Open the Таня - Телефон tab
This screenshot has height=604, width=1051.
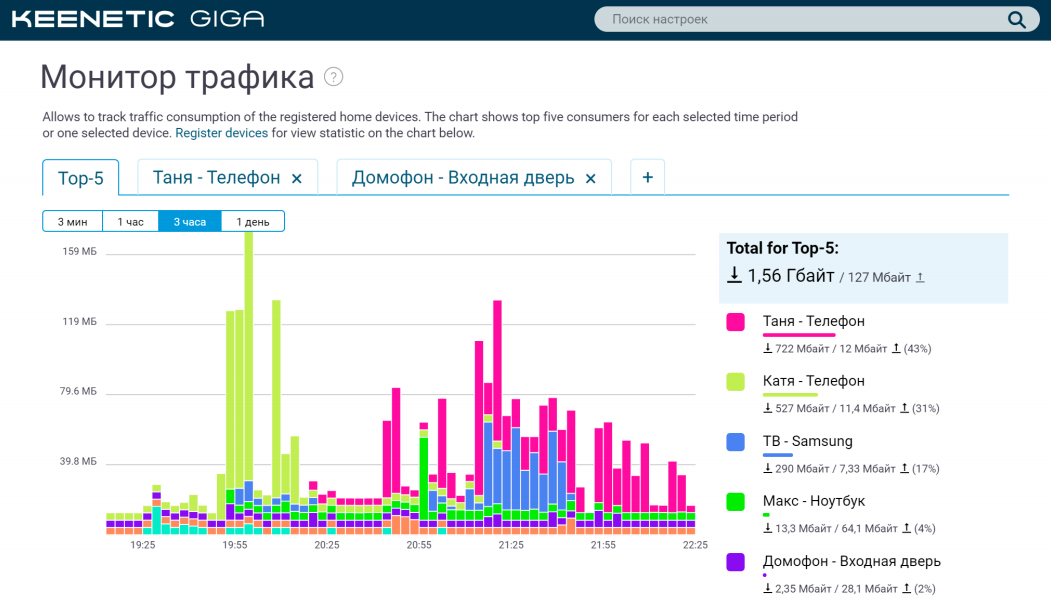pyautogui.click(x=216, y=178)
